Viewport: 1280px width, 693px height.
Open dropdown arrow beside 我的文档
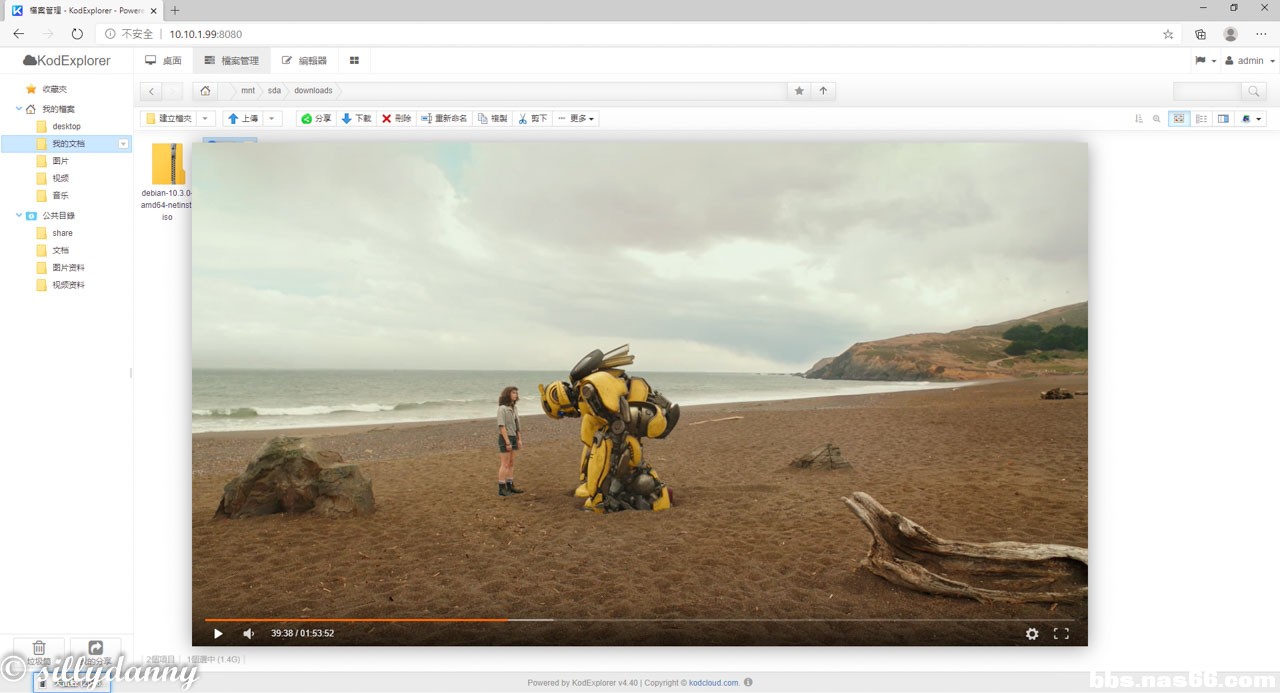[123, 144]
